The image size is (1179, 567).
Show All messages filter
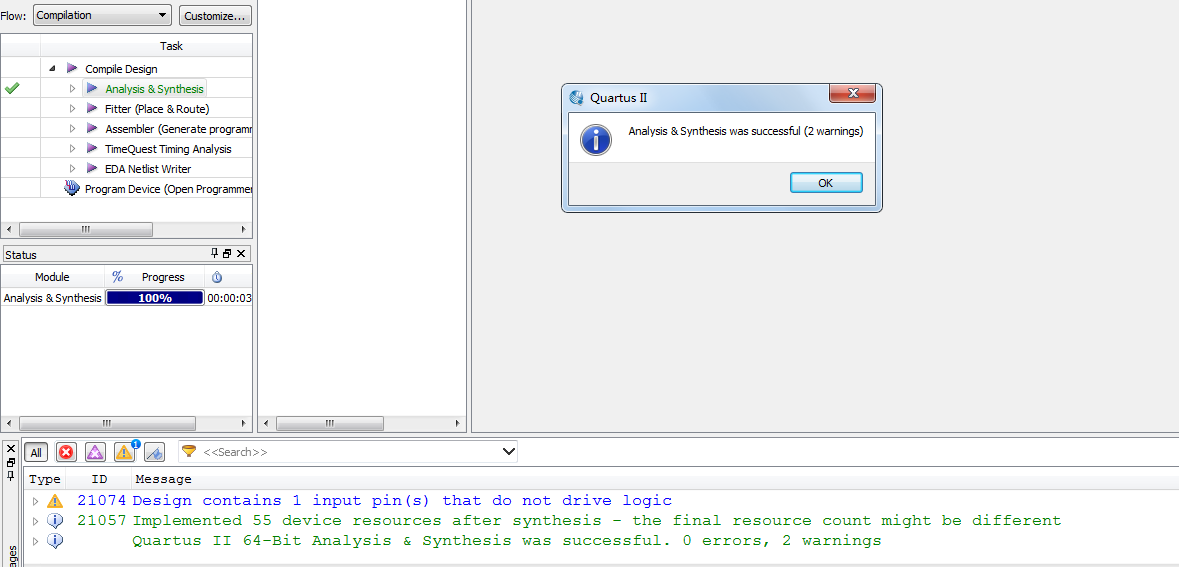pyautogui.click(x=36, y=452)
